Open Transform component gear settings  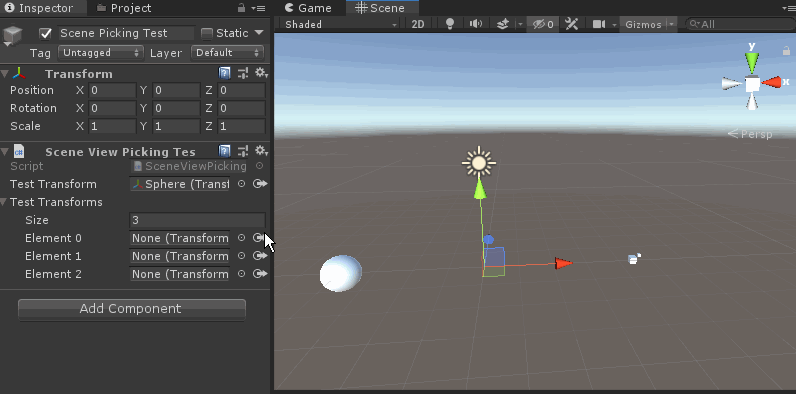pyautogui.click(x=261, y=73)
